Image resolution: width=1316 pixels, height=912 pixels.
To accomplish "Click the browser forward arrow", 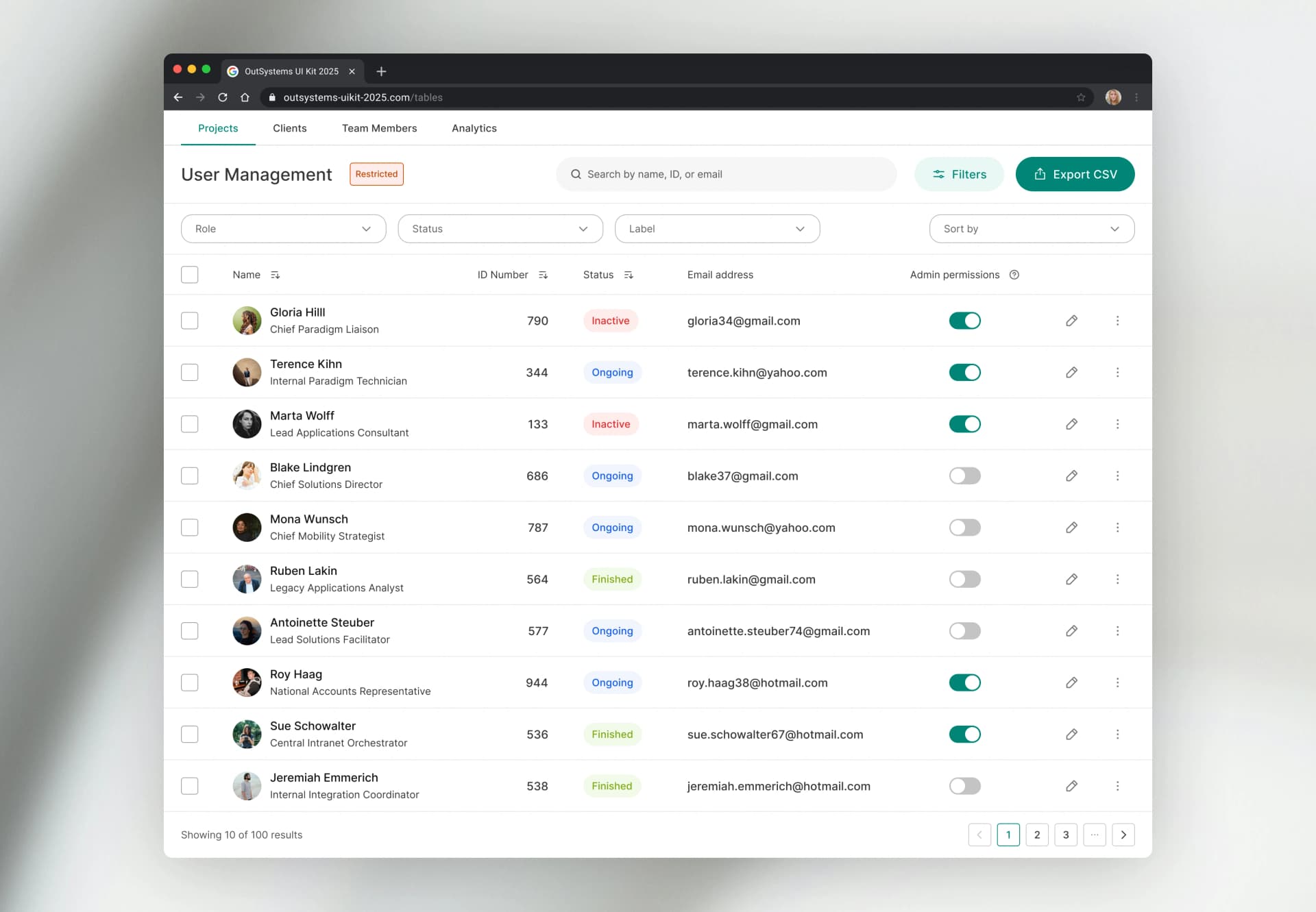I will (x=200, y=97).
